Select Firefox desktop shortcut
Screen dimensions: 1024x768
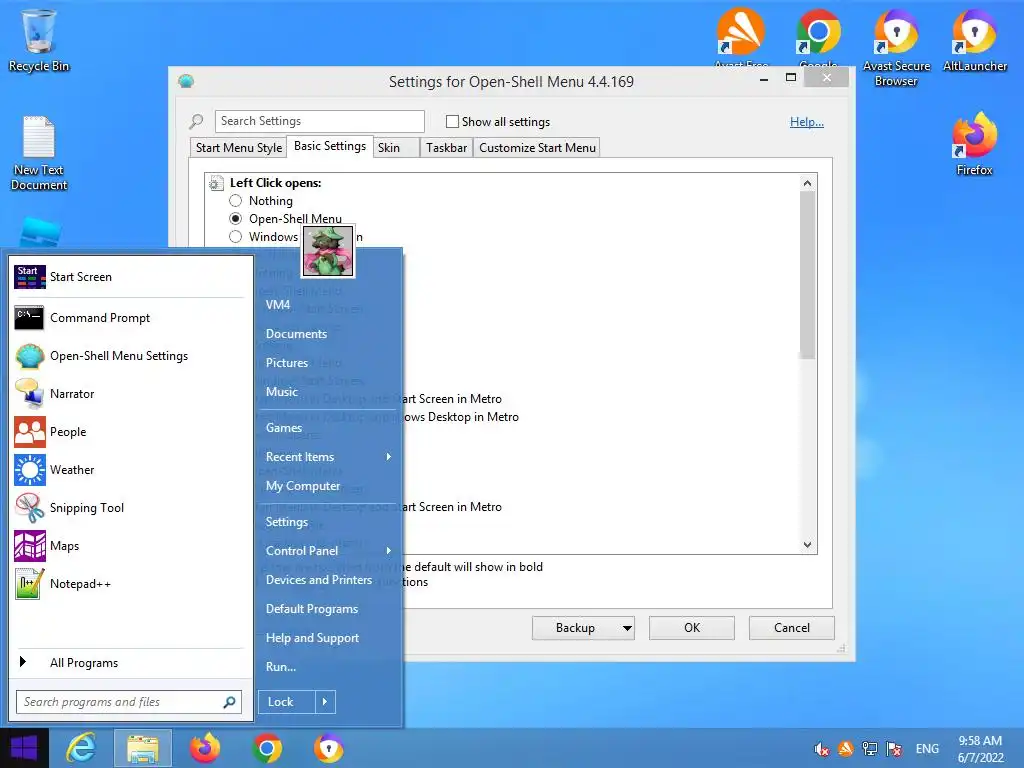coord(974,144)
